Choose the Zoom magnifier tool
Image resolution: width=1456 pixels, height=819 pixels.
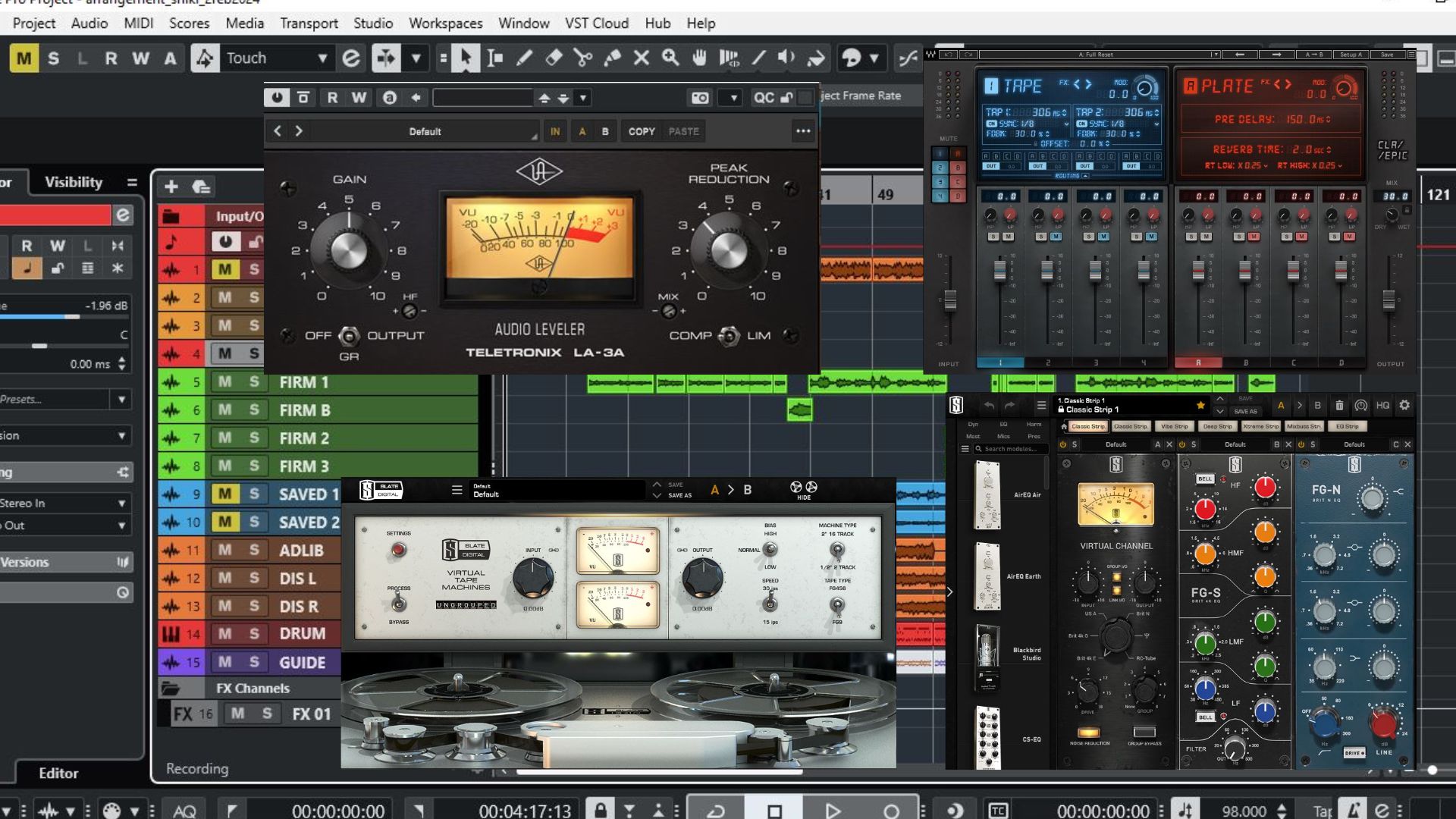[670, 58]
